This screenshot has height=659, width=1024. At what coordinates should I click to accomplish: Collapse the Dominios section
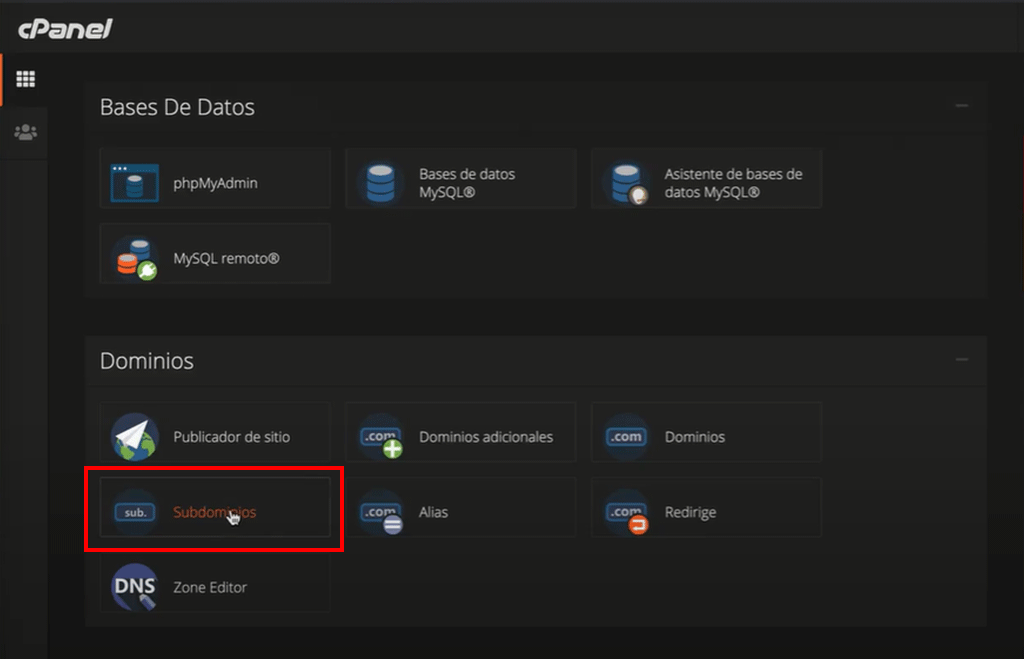962,360
